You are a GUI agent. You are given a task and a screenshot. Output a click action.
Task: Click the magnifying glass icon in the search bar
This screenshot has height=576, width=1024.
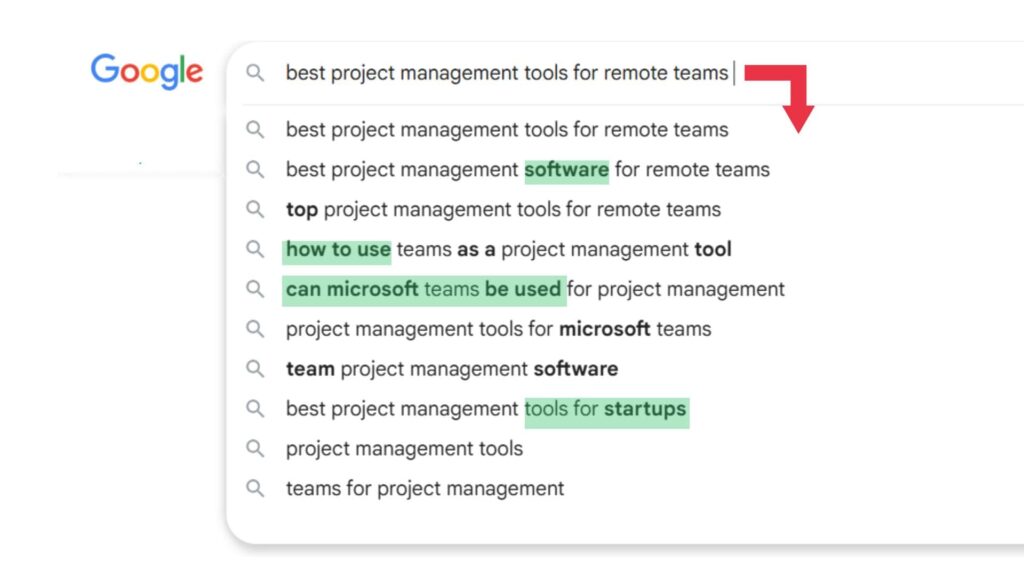[x=255, y=73]
